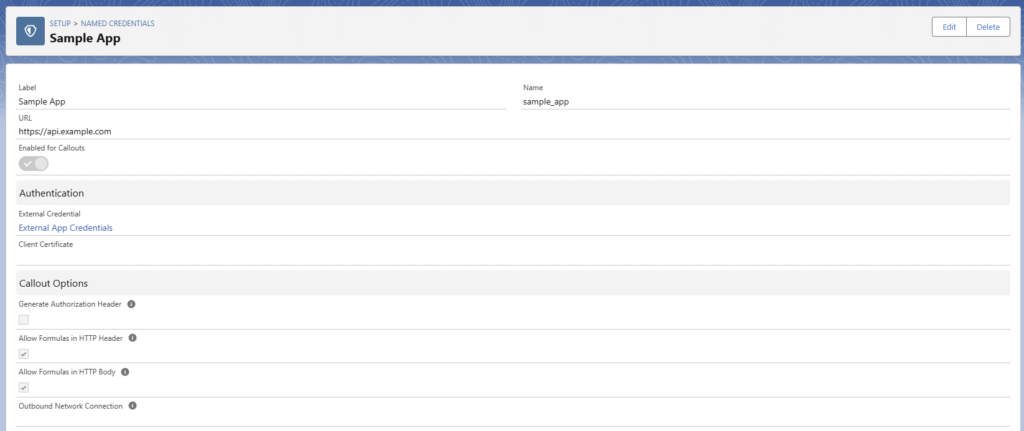Click info icon beside Allow Formulas in HTTP Body

(x=128, y=372)
